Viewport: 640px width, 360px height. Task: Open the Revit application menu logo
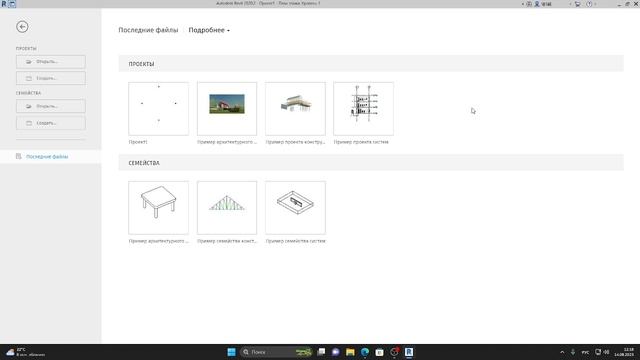(x=4, y=4)
